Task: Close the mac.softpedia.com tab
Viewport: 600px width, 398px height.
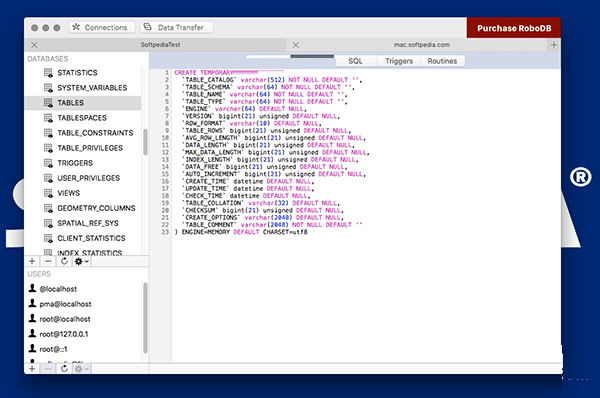Action: click(x=296, y=45)
